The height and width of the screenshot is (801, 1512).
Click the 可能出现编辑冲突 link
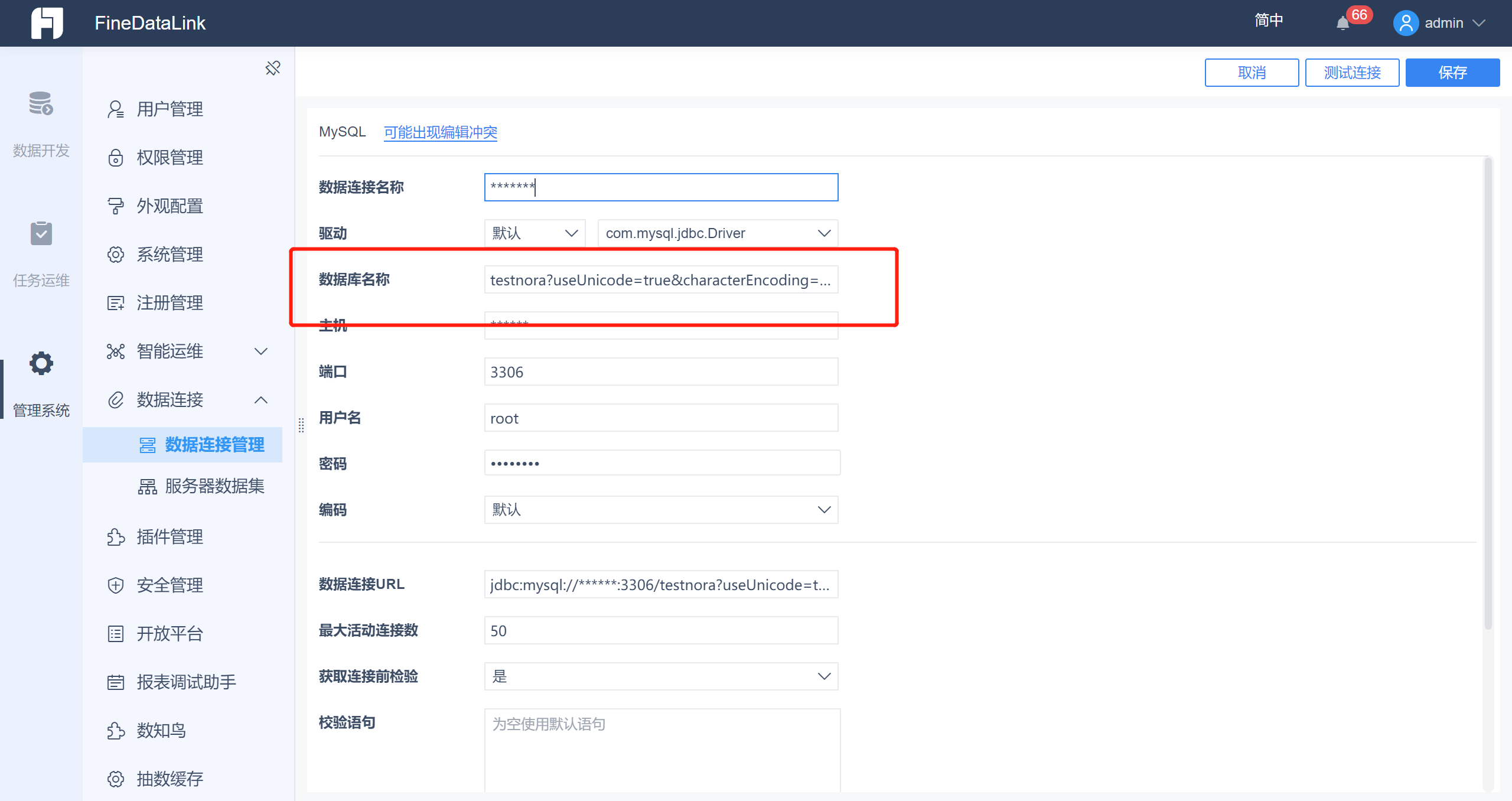440,132
